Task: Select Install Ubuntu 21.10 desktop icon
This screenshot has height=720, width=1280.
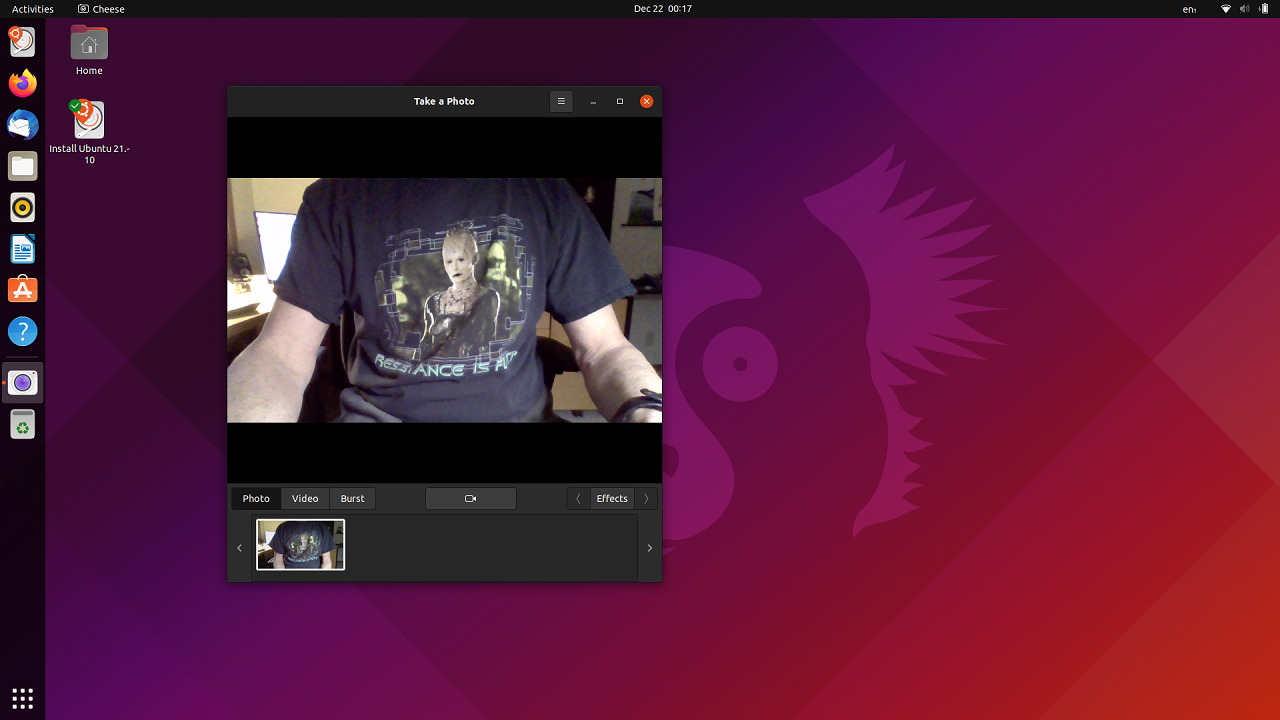Action: coord(89,133)
